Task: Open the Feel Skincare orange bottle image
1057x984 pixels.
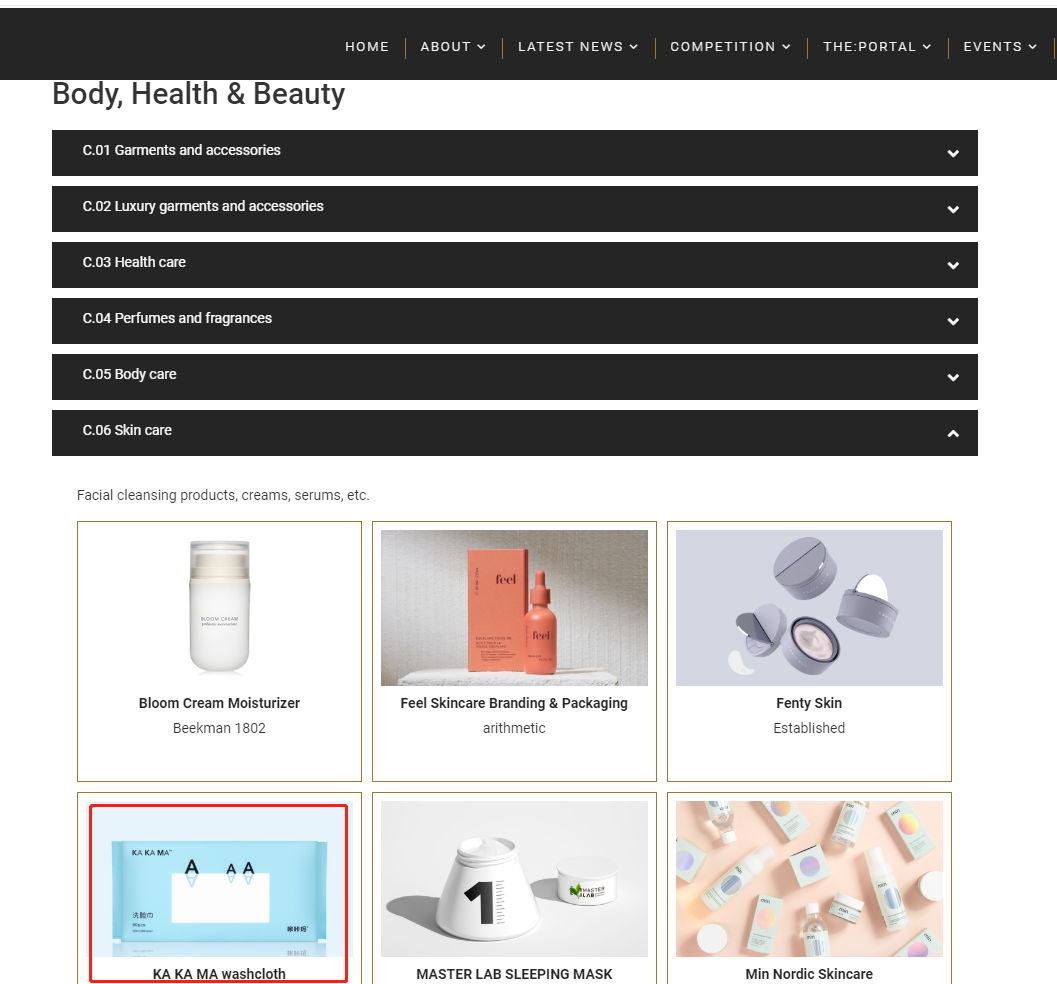Action: (x=514, y=607)
